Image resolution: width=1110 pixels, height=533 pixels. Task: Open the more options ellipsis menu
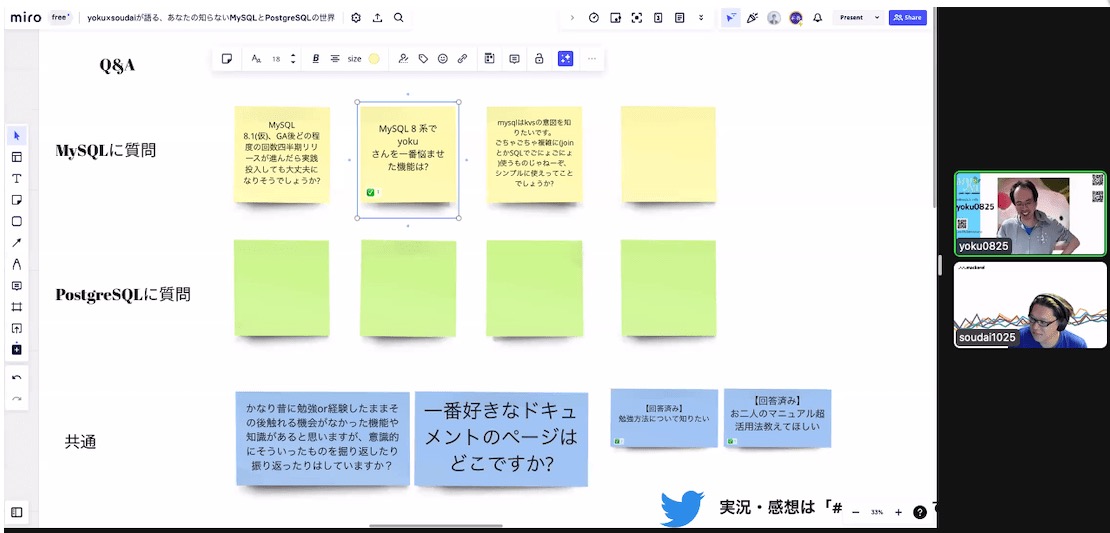591,59
